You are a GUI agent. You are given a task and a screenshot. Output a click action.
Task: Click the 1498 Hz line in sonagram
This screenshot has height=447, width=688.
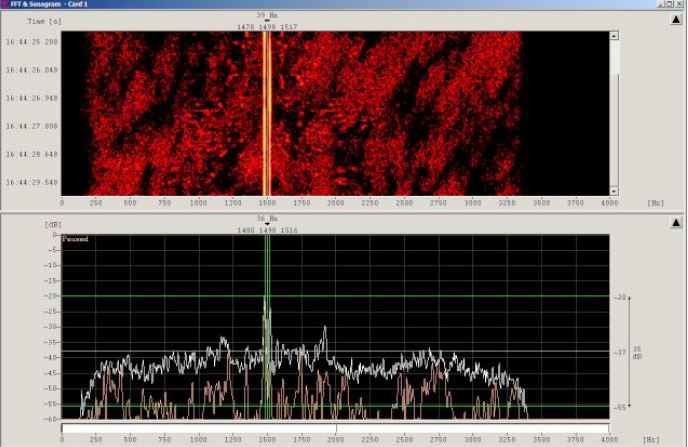[267, 110]
